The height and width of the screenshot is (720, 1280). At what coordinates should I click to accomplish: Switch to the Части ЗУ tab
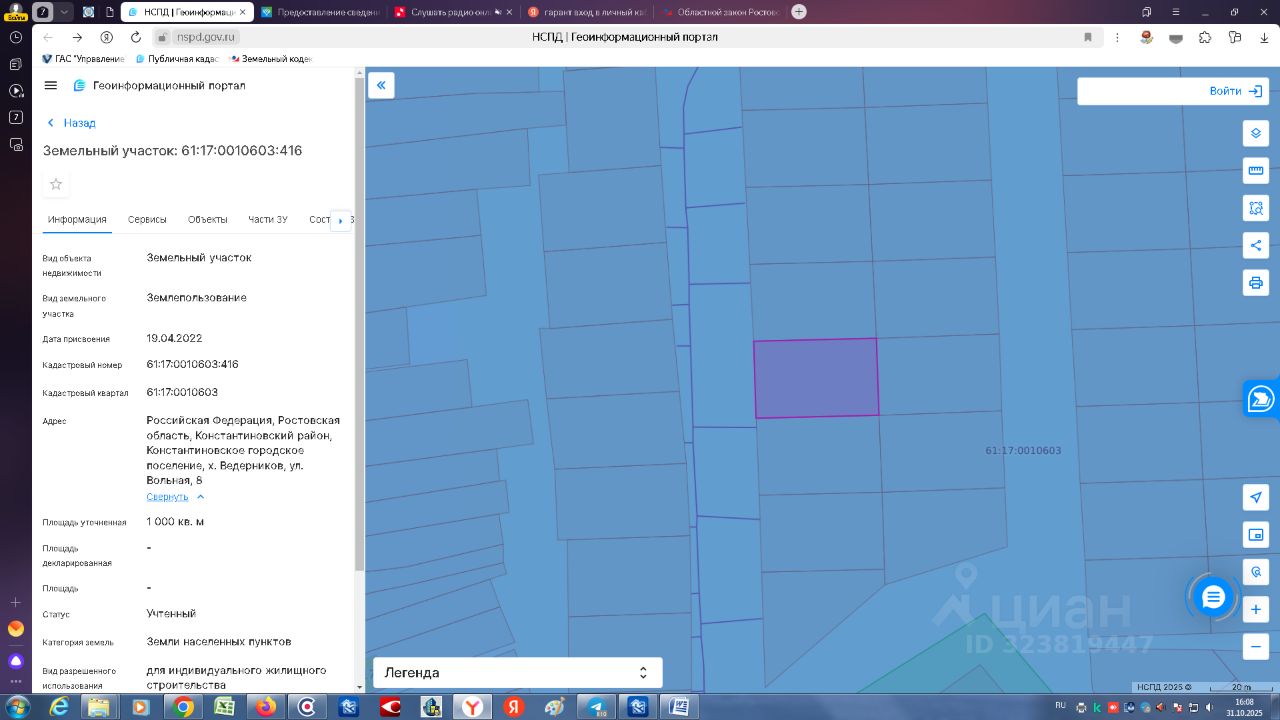coord(268,220)
